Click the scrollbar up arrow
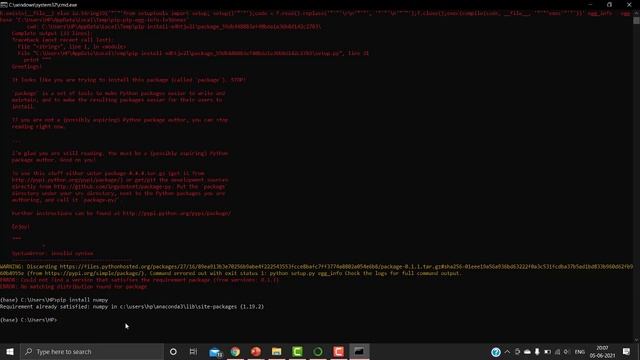Screen dimensions: 640x360 tap(636, 13)
